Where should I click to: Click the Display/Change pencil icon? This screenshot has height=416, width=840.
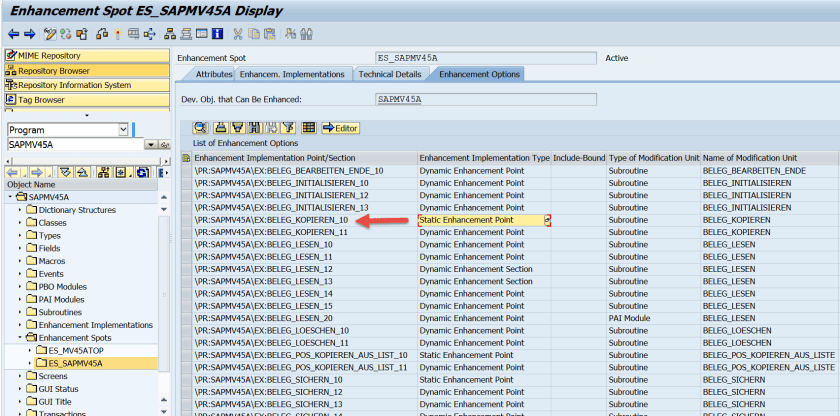point(49,34)
